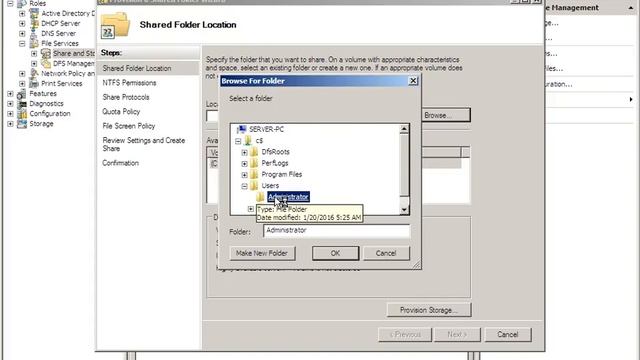Expand the Print Services role

pyautogui.click(x=22, y=83)
